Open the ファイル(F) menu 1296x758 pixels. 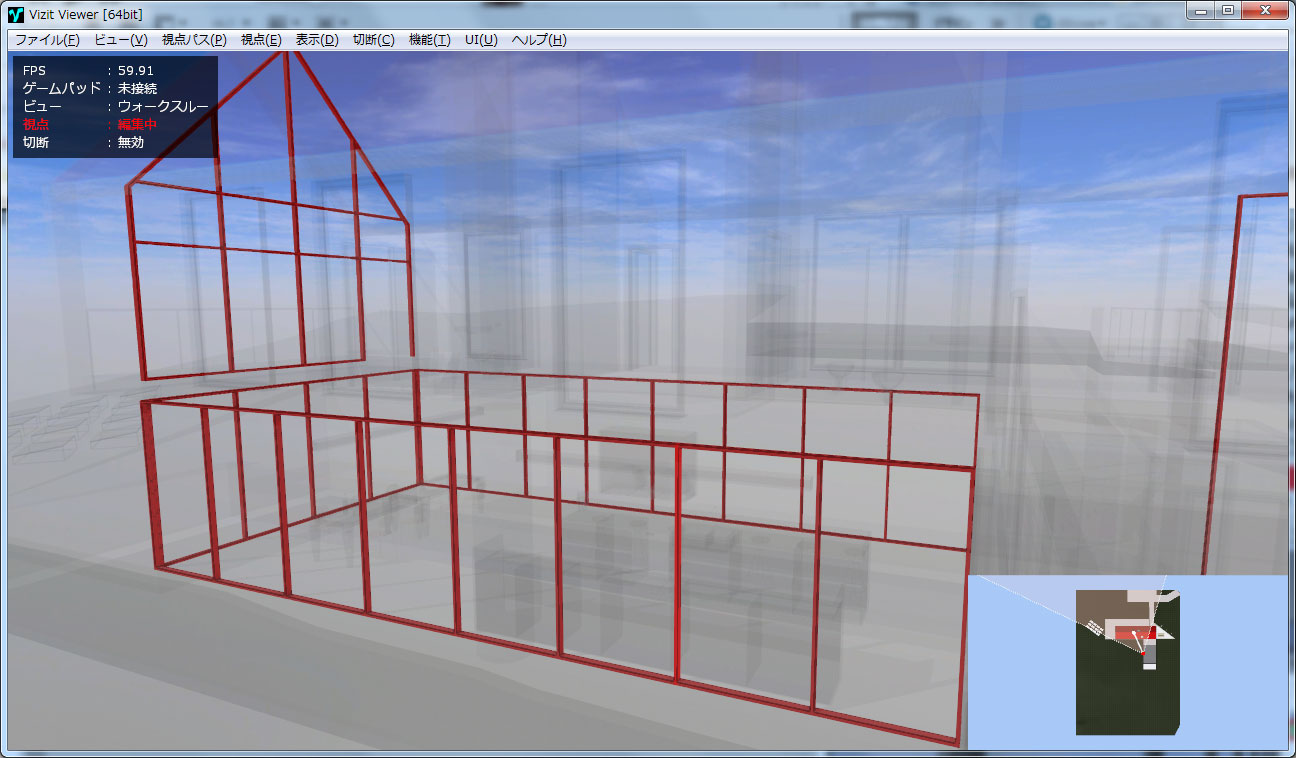[x=47, y=40]
